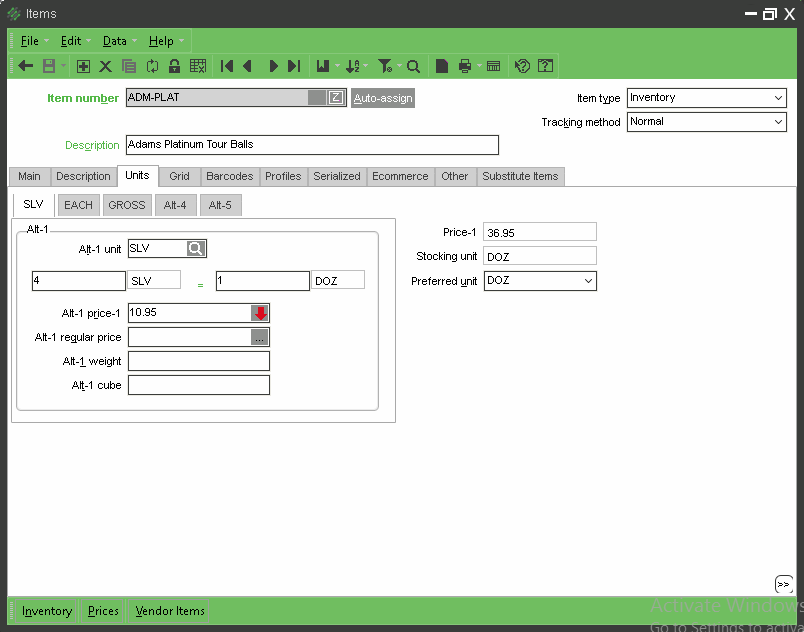Select the Alt-4 unit sub-tab
Viewport: 804px width, 632px height.
tap(175, 205)
